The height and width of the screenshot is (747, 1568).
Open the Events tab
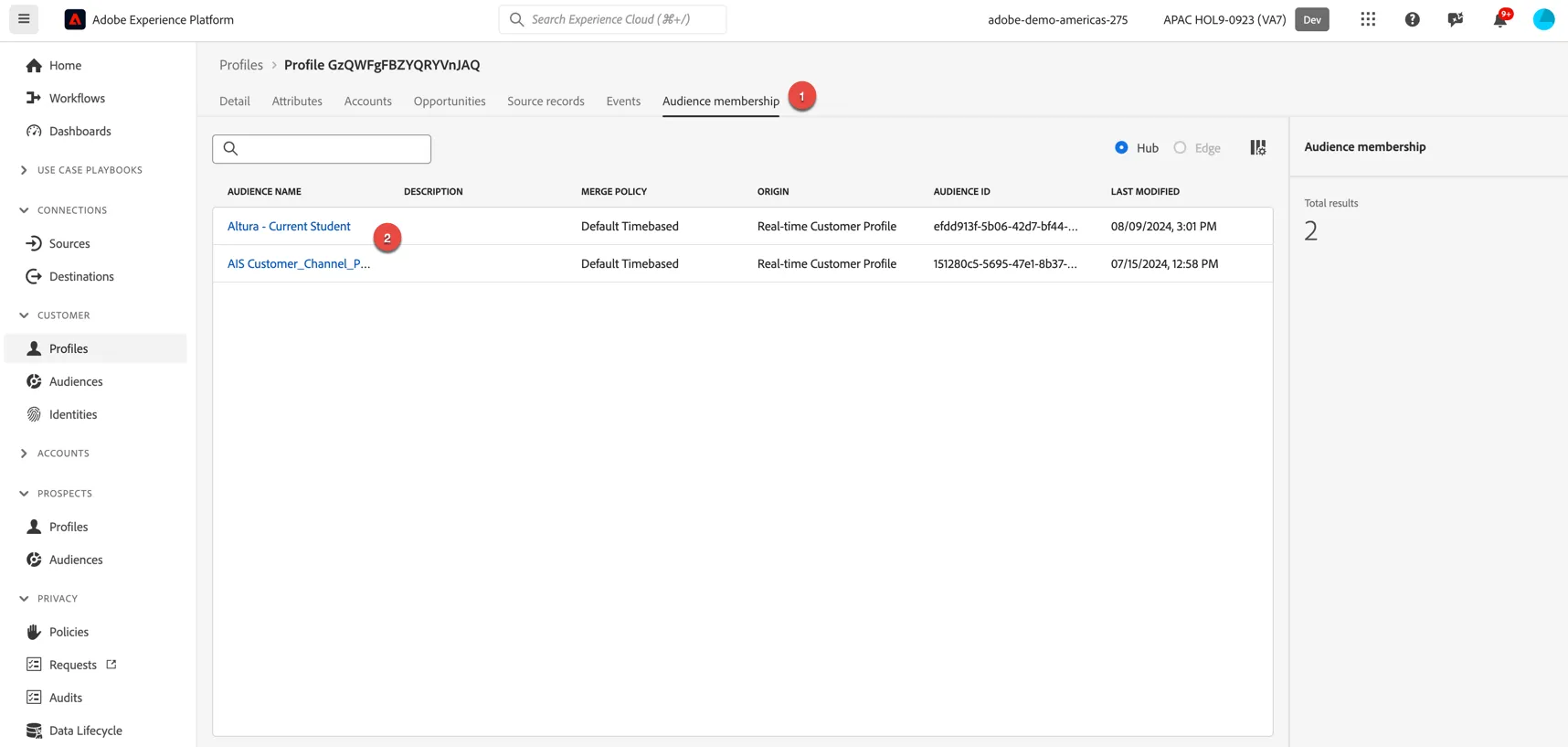[x=623, y=101]
